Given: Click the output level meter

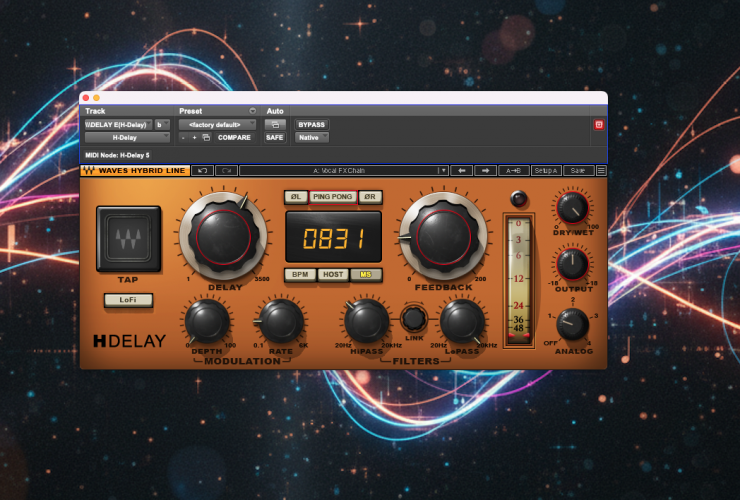Looking at the screenshot, I should (519, 281).
